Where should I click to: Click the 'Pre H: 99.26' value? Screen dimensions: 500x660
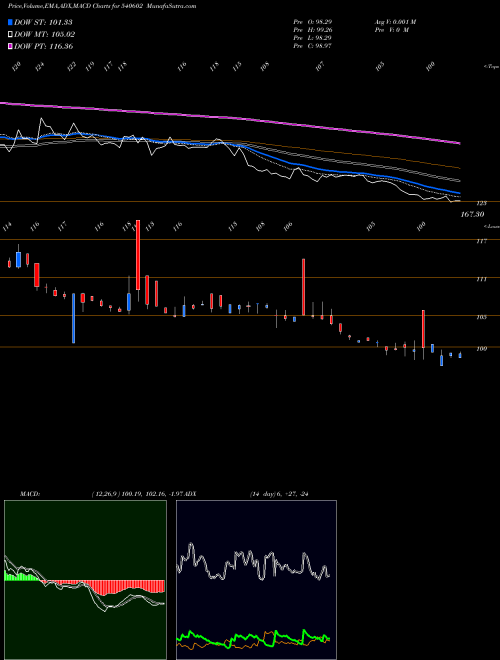pyautogui.click(x=313, y=30)
